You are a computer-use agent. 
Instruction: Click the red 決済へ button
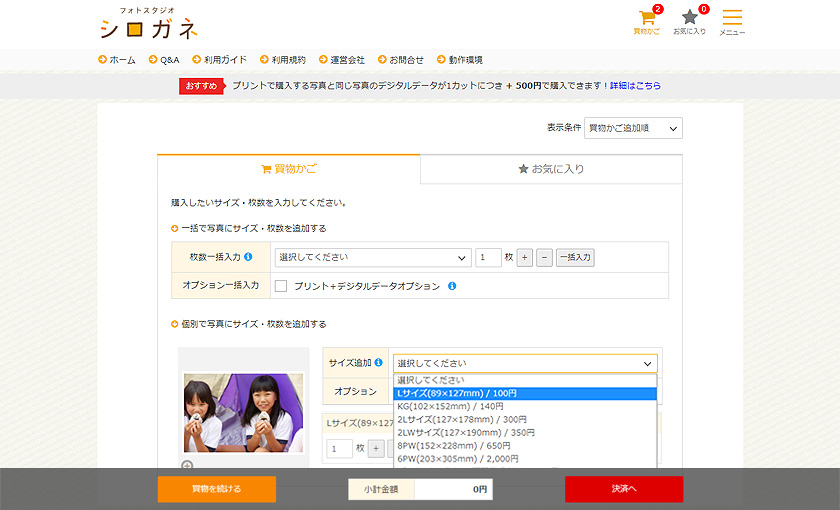coord(624,489)
